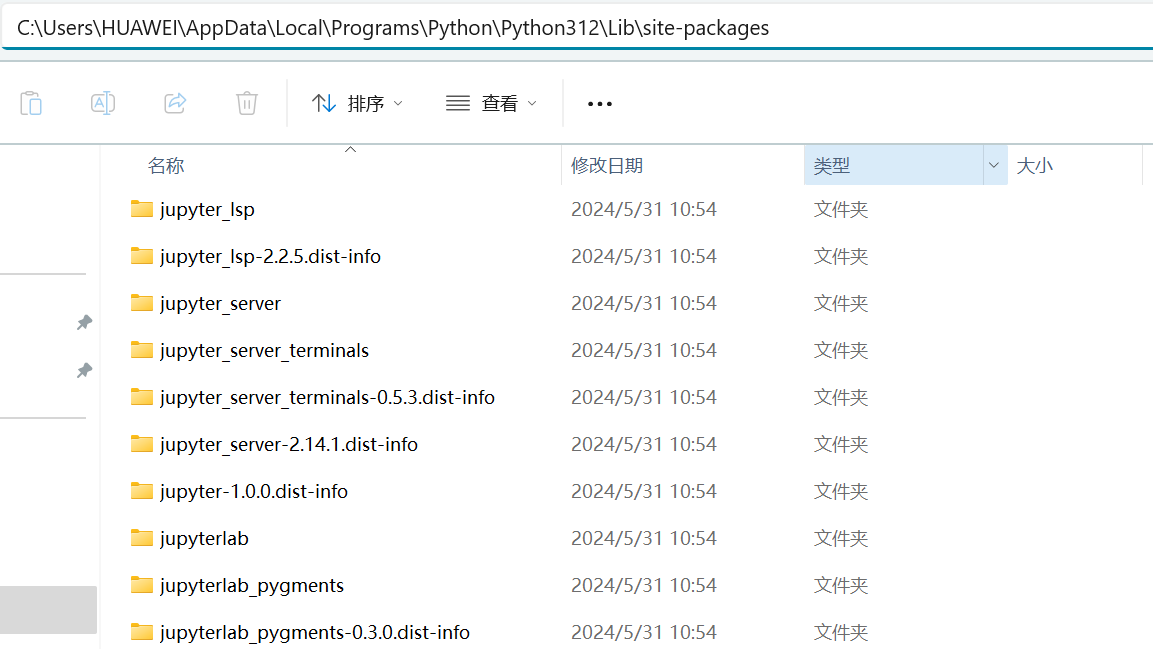This screenshot has width=1153, height=649.
Task: Click the lower pin icon in sidebar
Action: pyautogui.click(x=85, y=370)
